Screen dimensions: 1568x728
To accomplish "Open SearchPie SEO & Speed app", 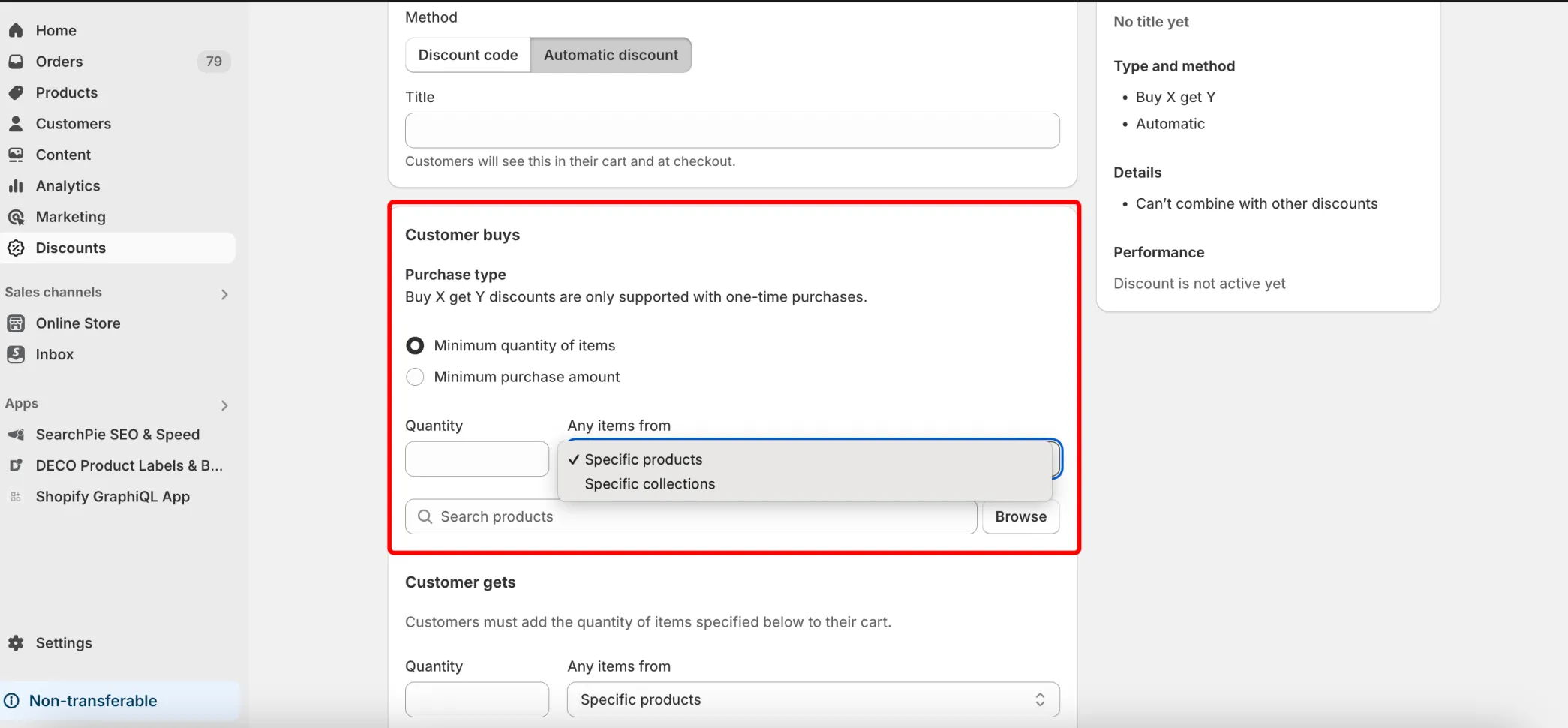I will pos(119,435).
